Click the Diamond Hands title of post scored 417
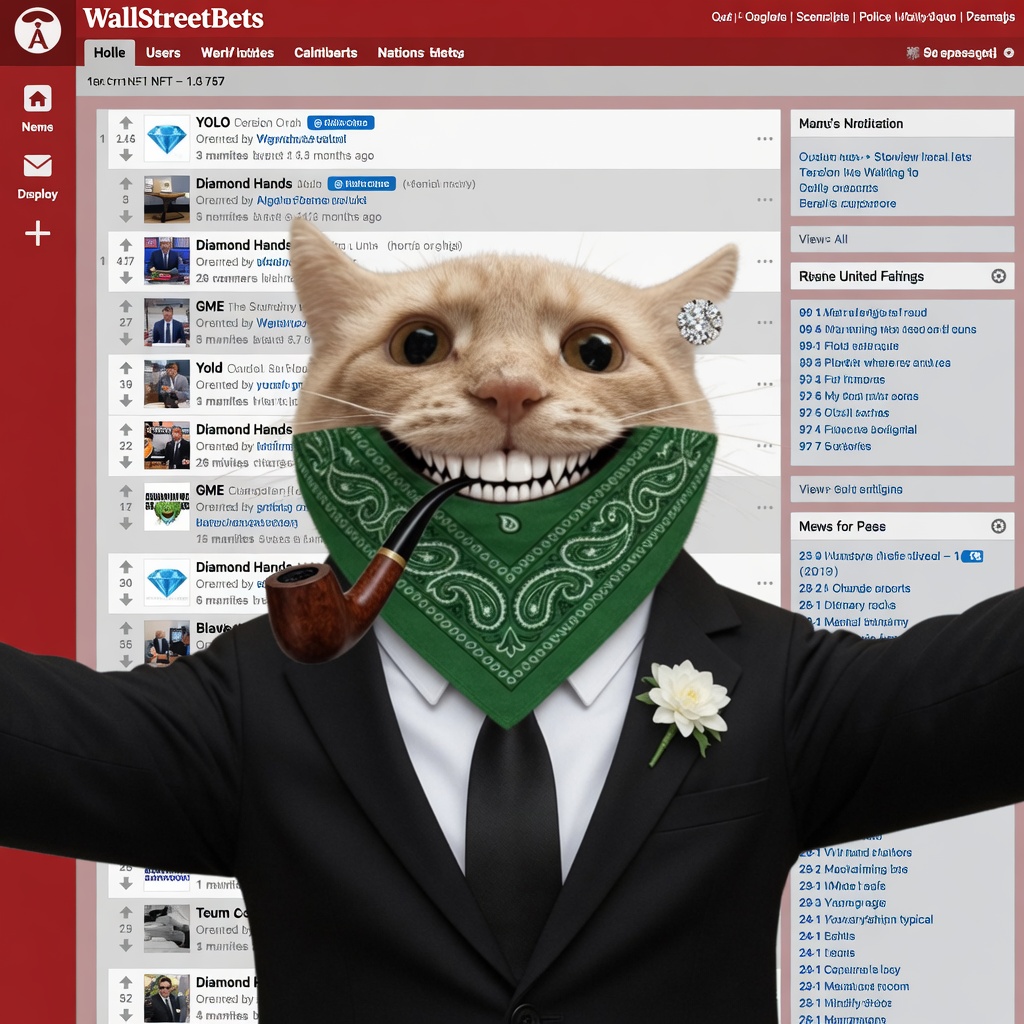The image size is (1024, 1024). pos(244,245)
